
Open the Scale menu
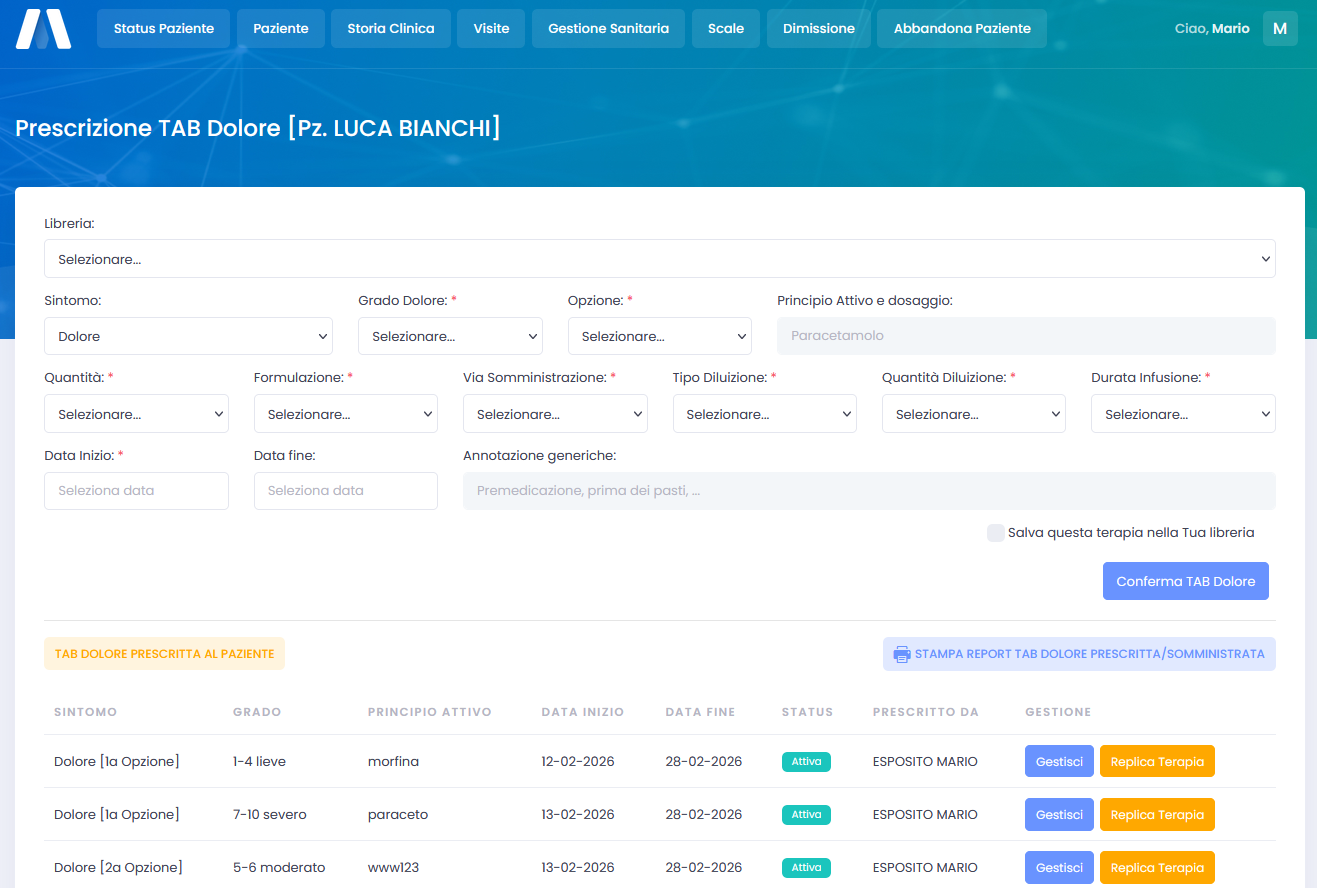click(726, 29)
